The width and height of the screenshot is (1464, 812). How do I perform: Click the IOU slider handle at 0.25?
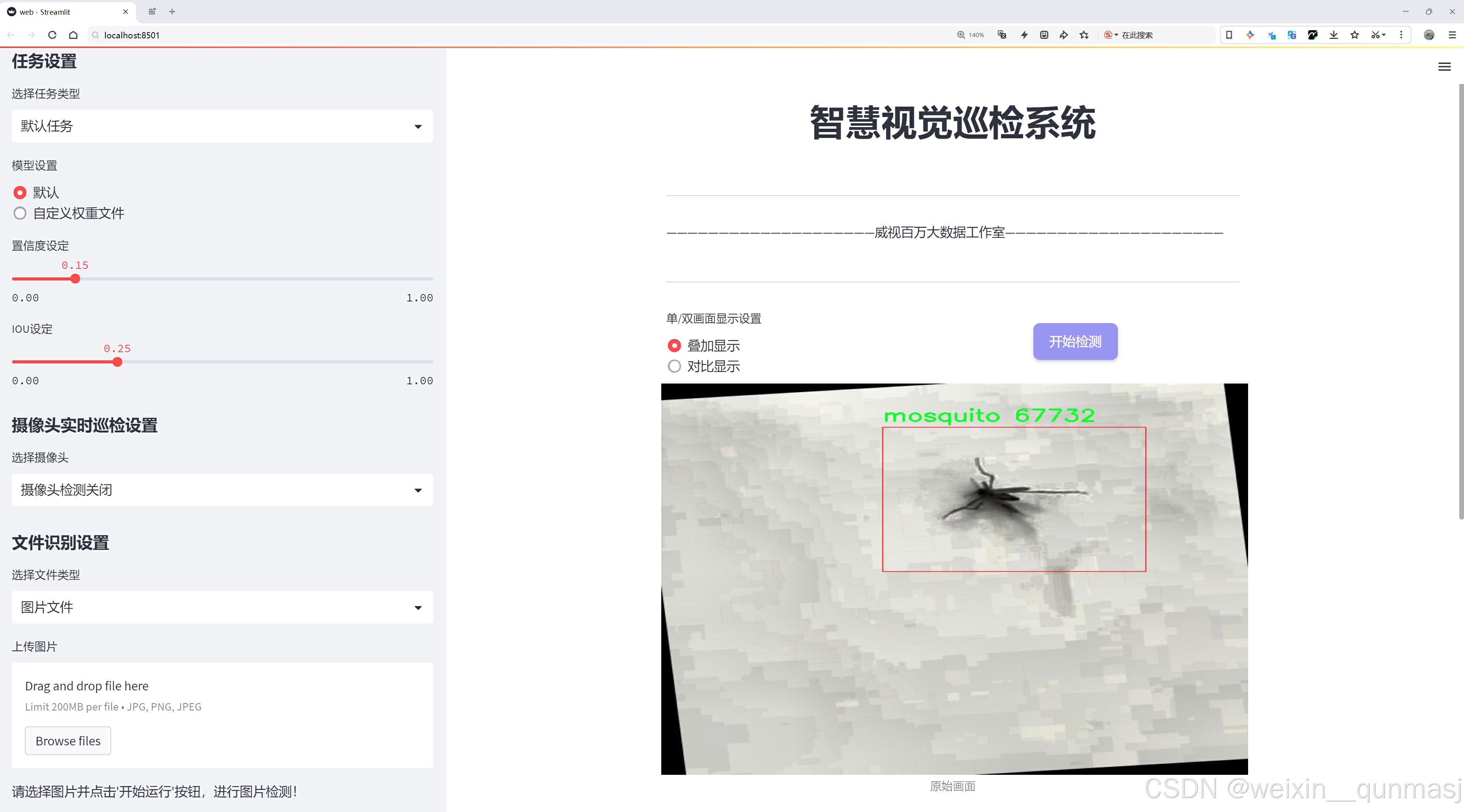(117, 362)
